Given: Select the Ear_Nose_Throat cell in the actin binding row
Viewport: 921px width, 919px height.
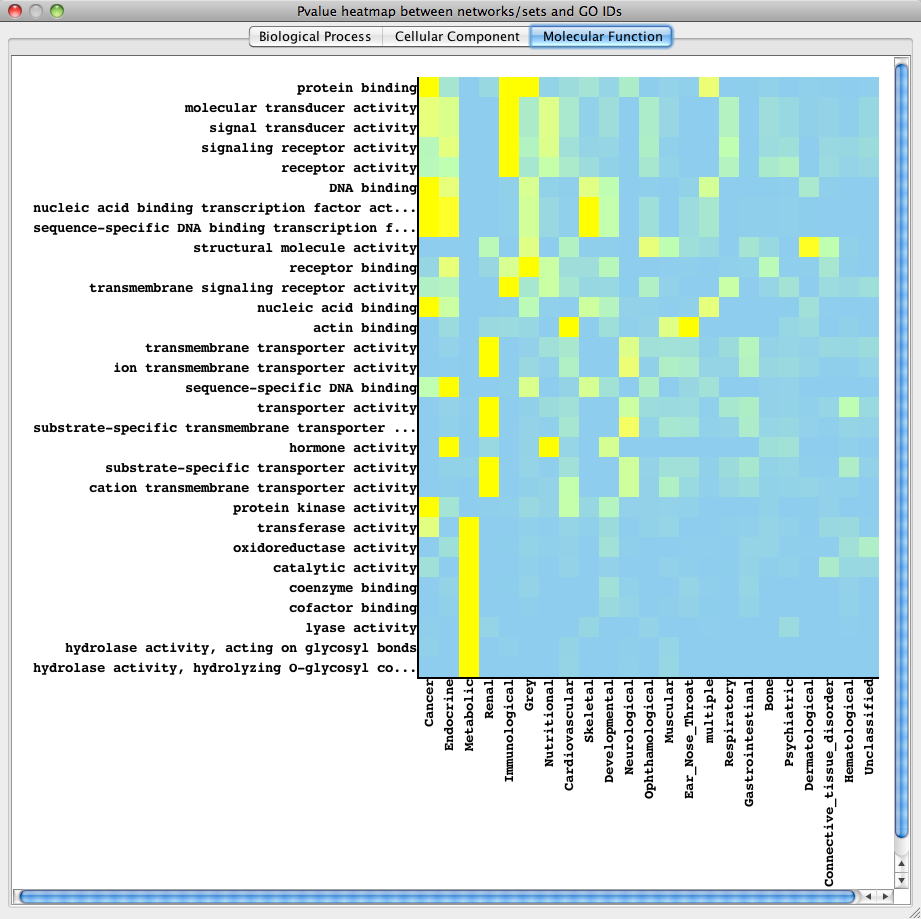Looking at the screenshot, I should (x=689, y=328).
